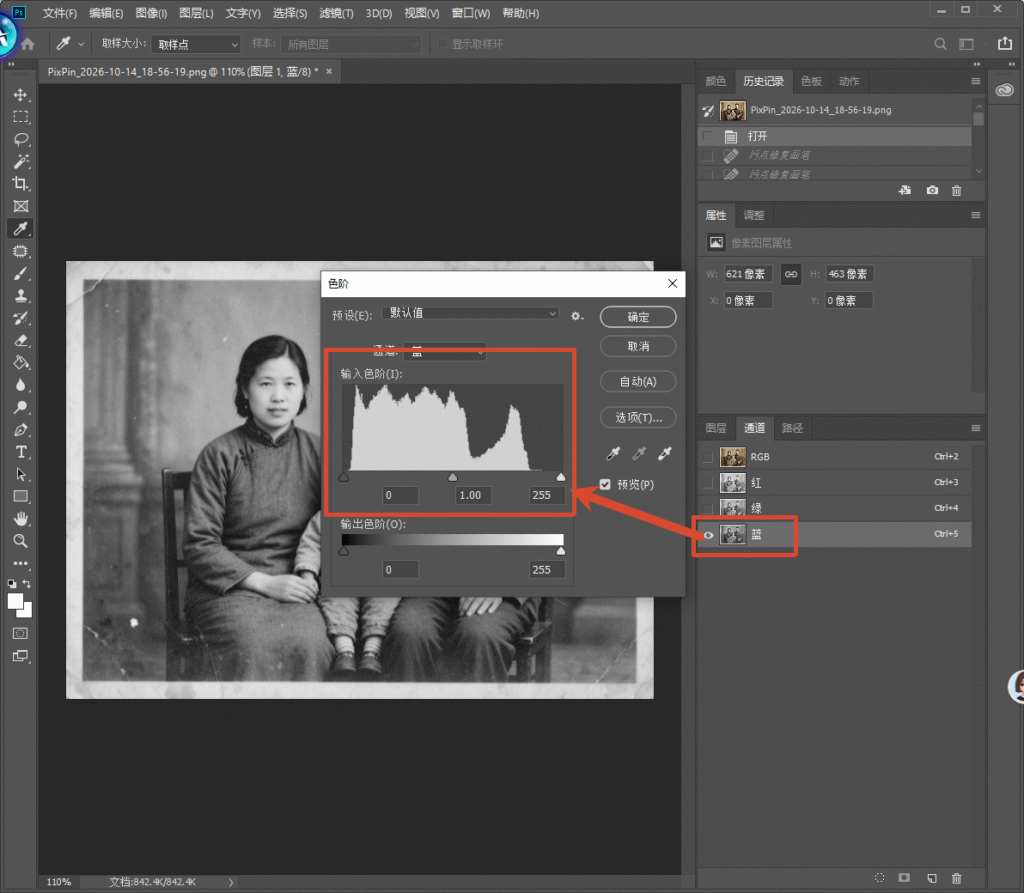Click the Auto button in Levels

click(x=638, y=382)
